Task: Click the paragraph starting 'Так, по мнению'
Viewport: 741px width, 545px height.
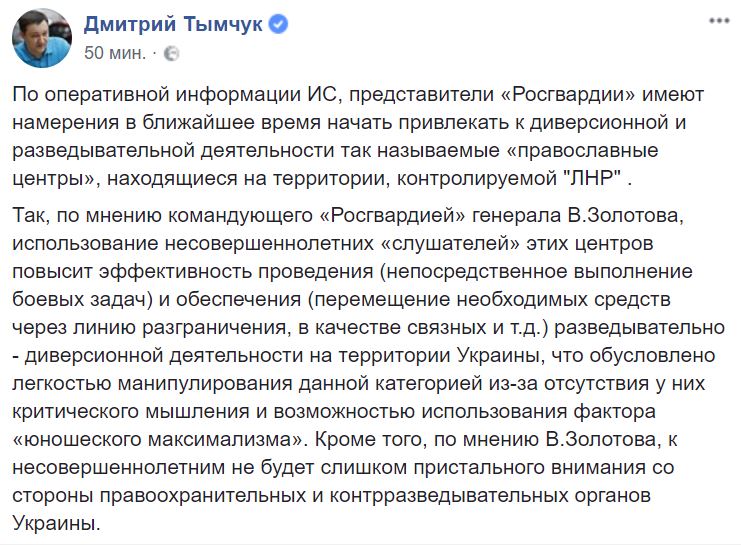Action: (x=369, y=369)
